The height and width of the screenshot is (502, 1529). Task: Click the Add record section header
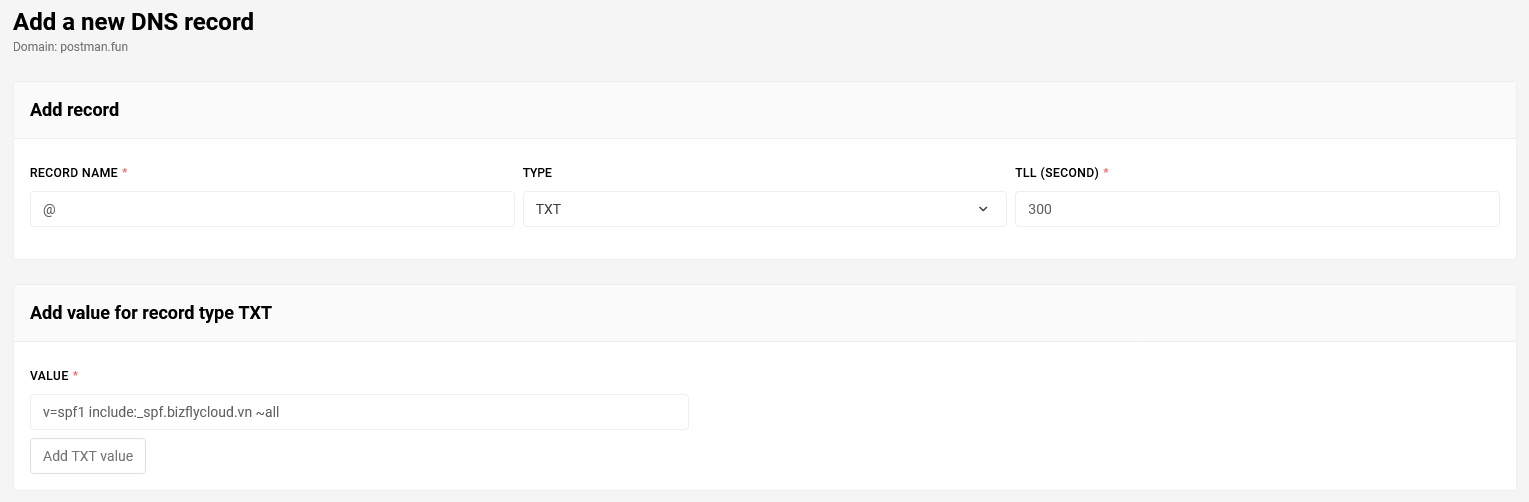74,110
